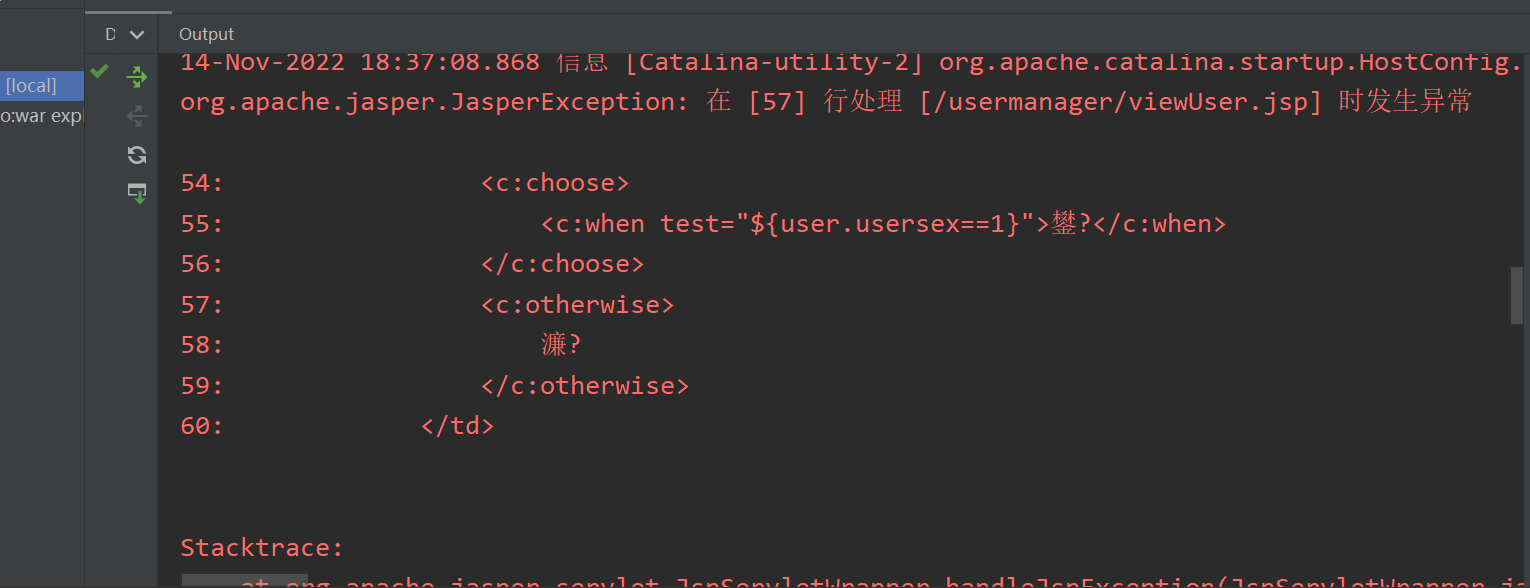
Task: Click the c:when test line 55
Action: tap(883, 224)
